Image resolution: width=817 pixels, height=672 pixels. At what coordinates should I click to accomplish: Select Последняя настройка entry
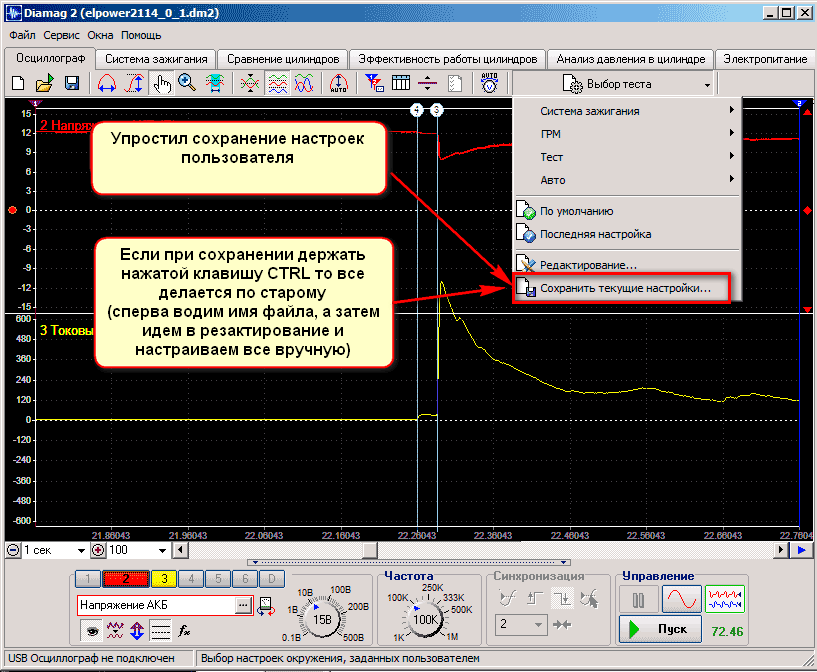[627, 234]
